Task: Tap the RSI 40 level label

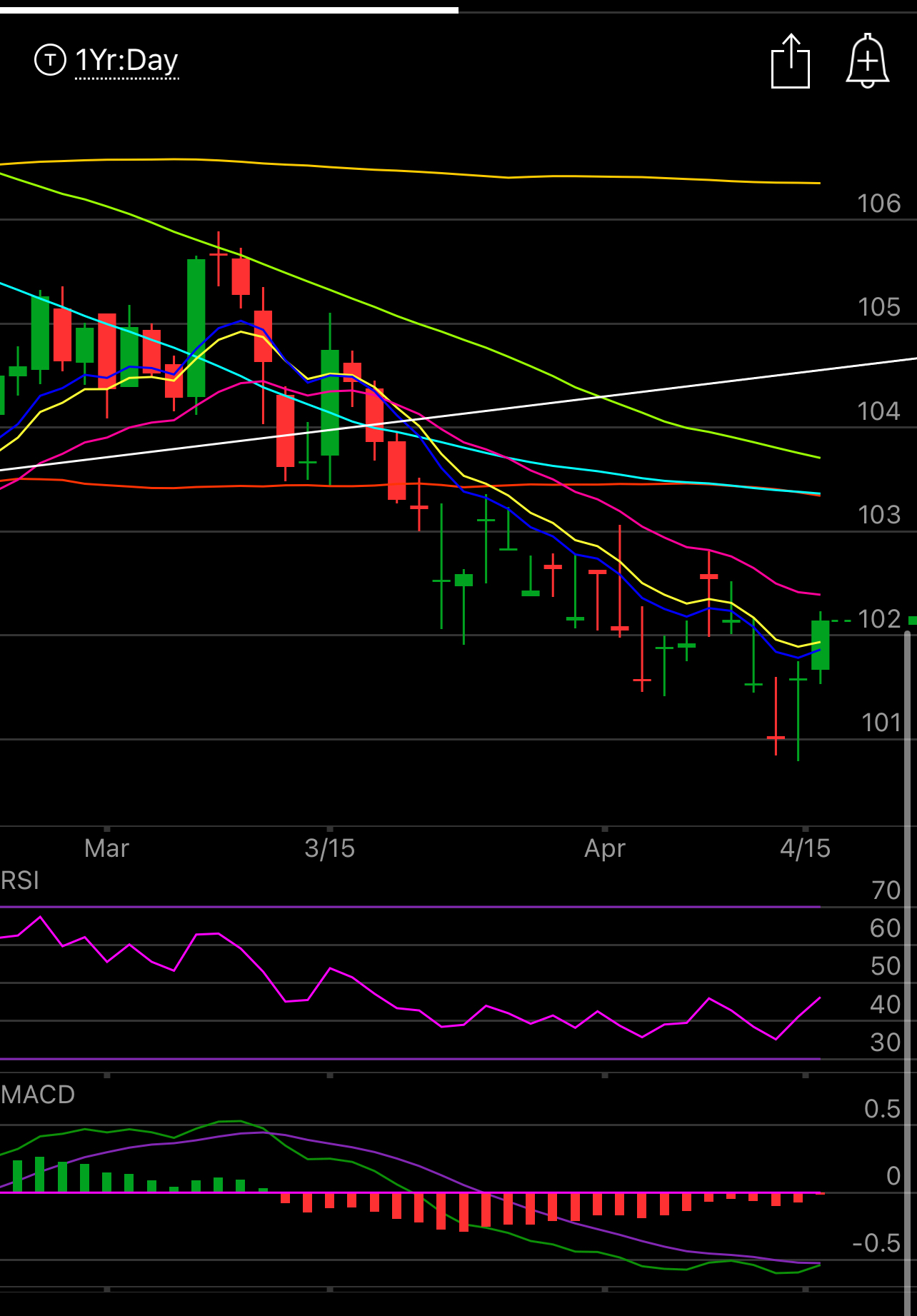Action: pos(886,1005)
